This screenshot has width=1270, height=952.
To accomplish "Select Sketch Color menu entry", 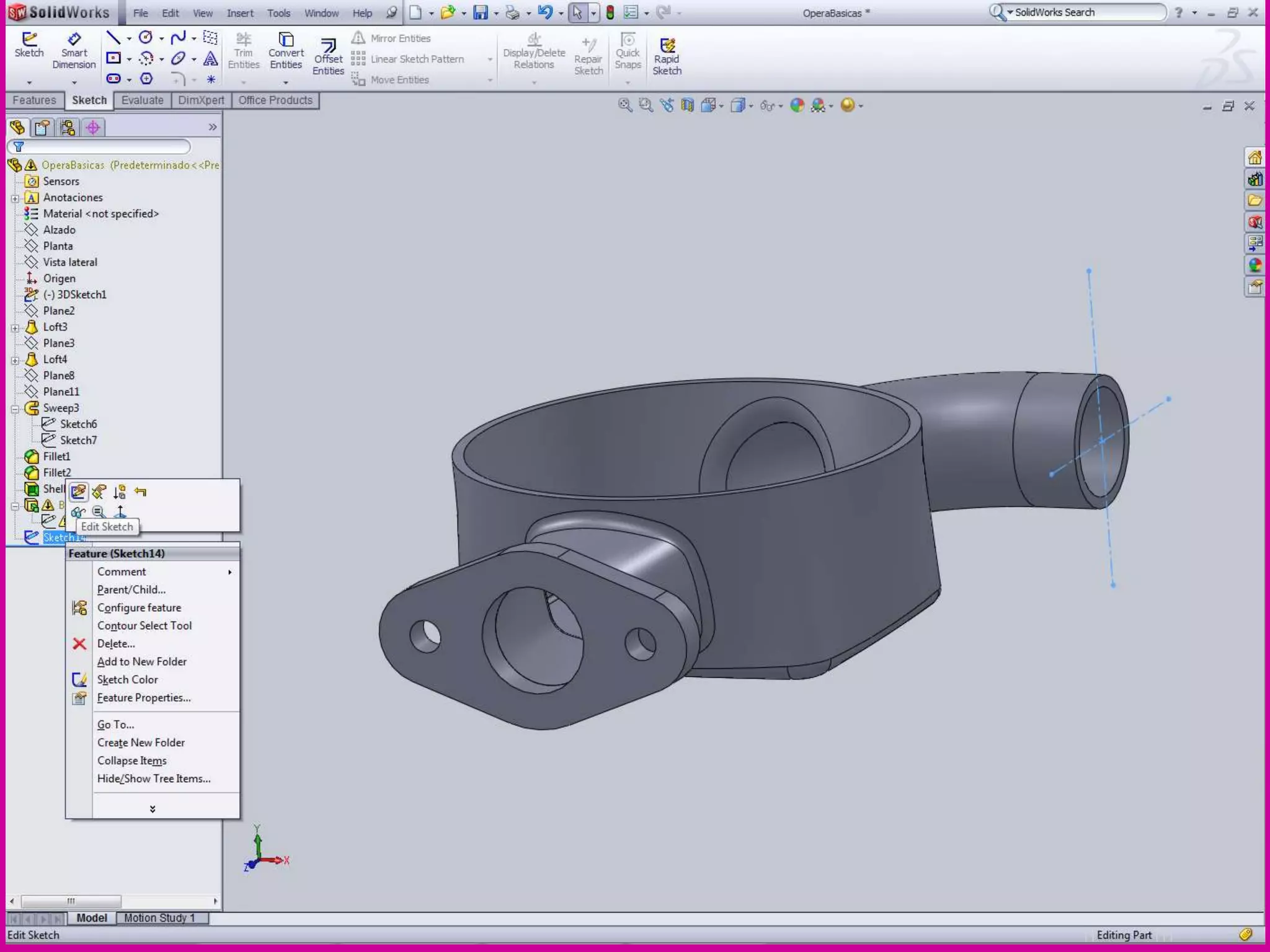I will 127,680.
